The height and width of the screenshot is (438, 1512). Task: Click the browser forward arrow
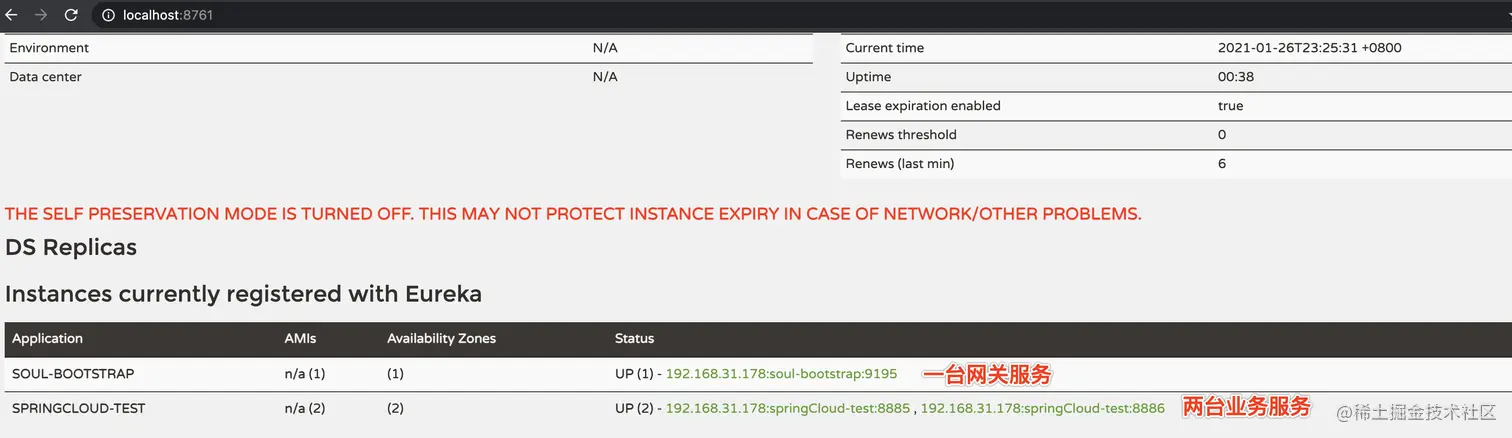pyautogui.click(x=41, y=15)
